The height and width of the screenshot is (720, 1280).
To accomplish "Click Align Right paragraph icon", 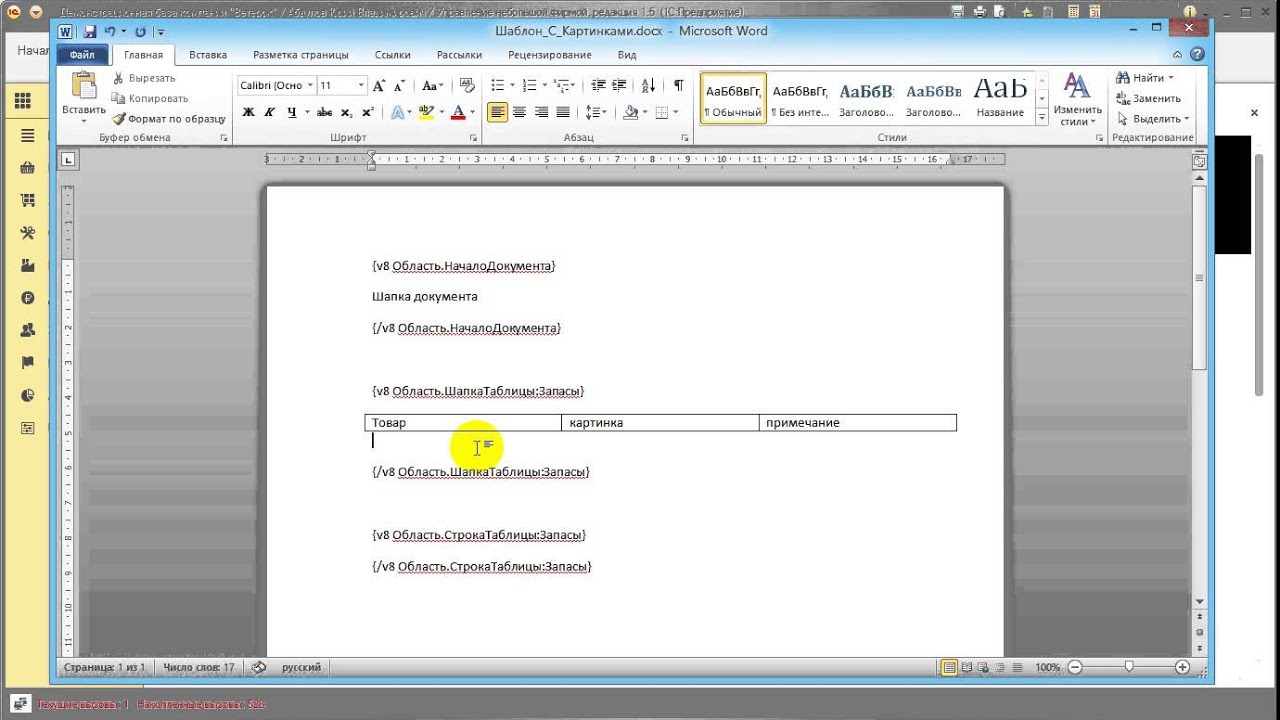I will [x=541, y=112].
